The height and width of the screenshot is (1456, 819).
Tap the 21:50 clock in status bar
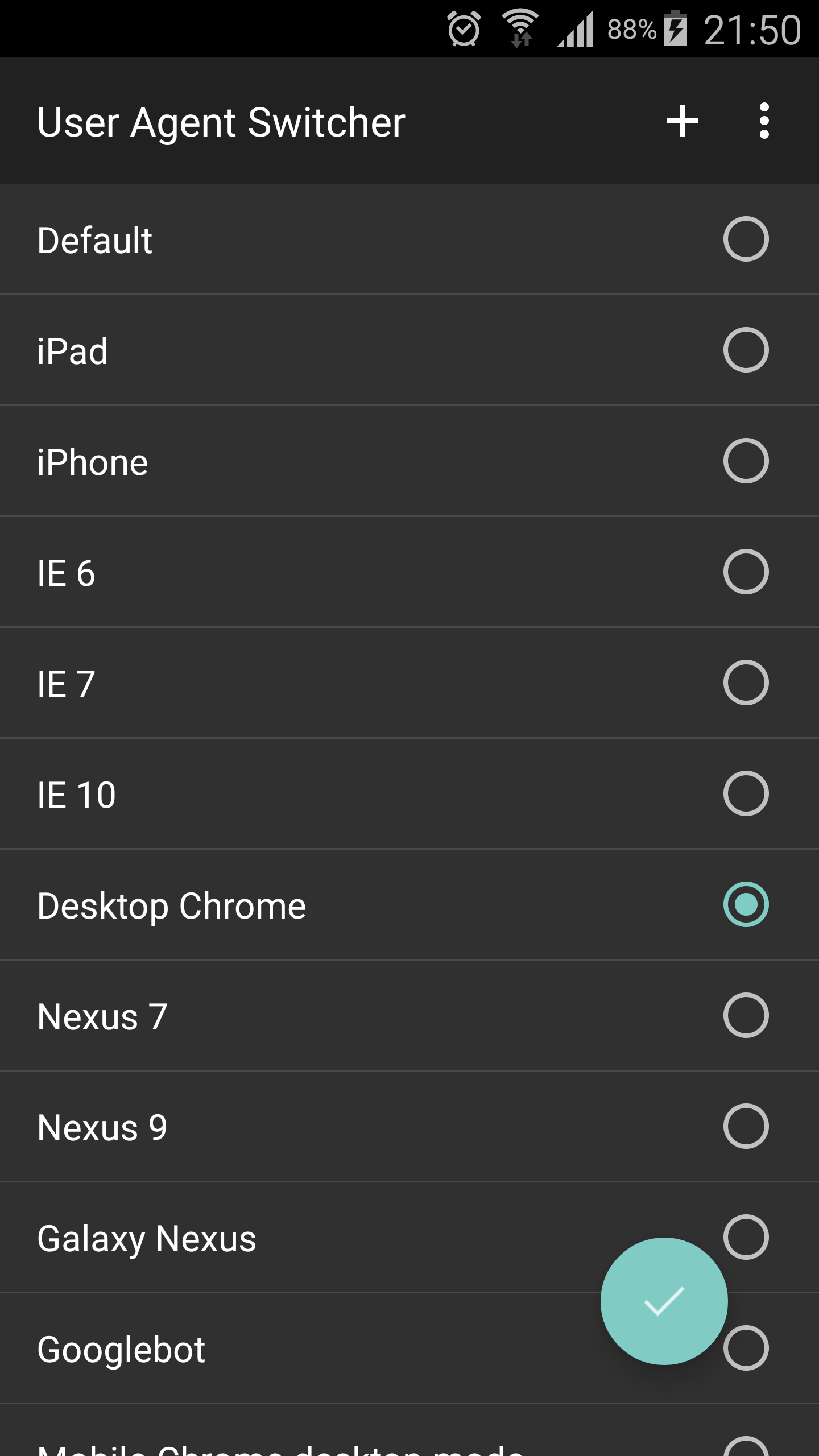tap(752, 30)
